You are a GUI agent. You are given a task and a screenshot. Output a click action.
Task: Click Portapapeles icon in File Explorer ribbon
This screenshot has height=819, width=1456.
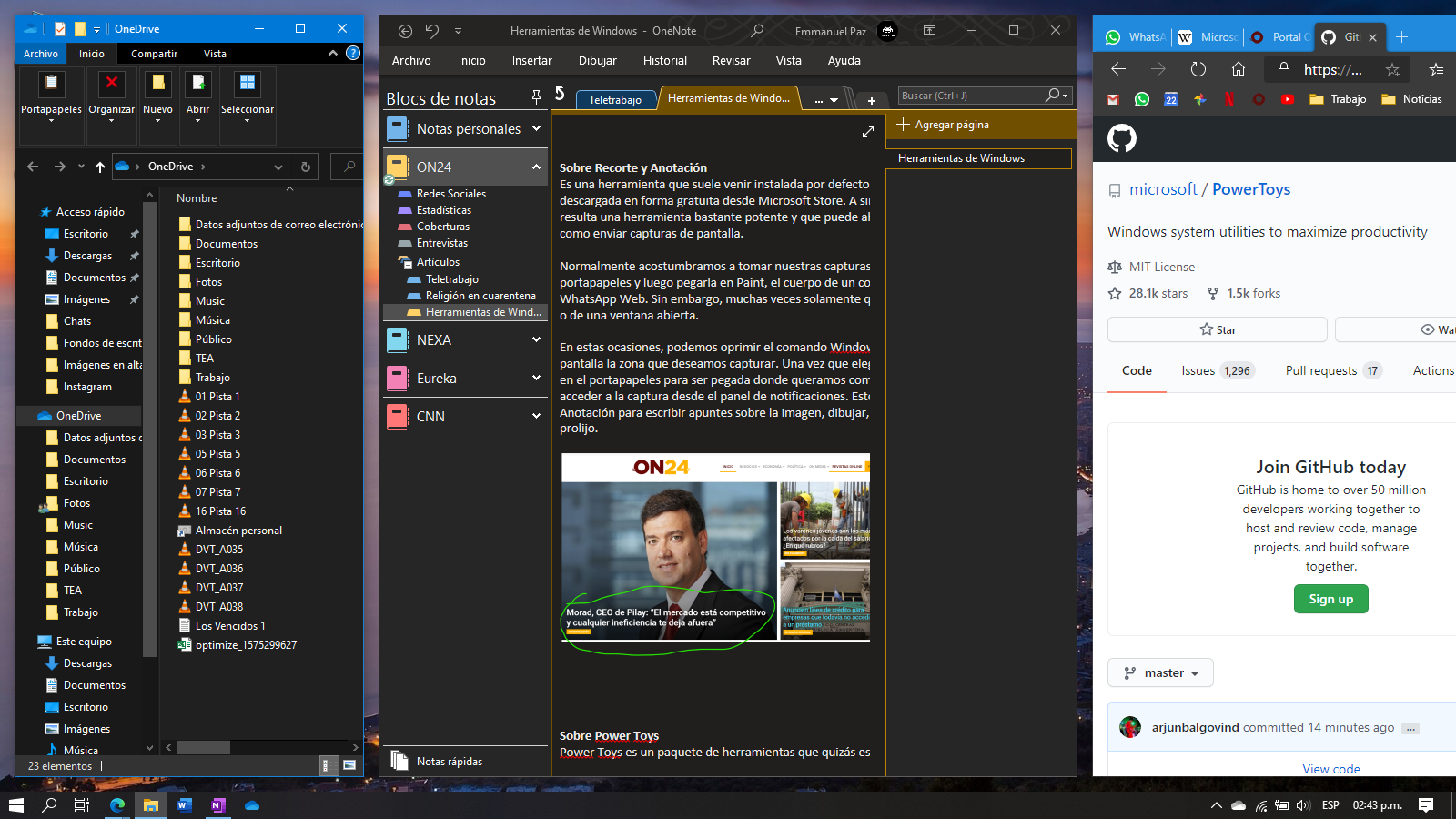(x=51, y=84)
